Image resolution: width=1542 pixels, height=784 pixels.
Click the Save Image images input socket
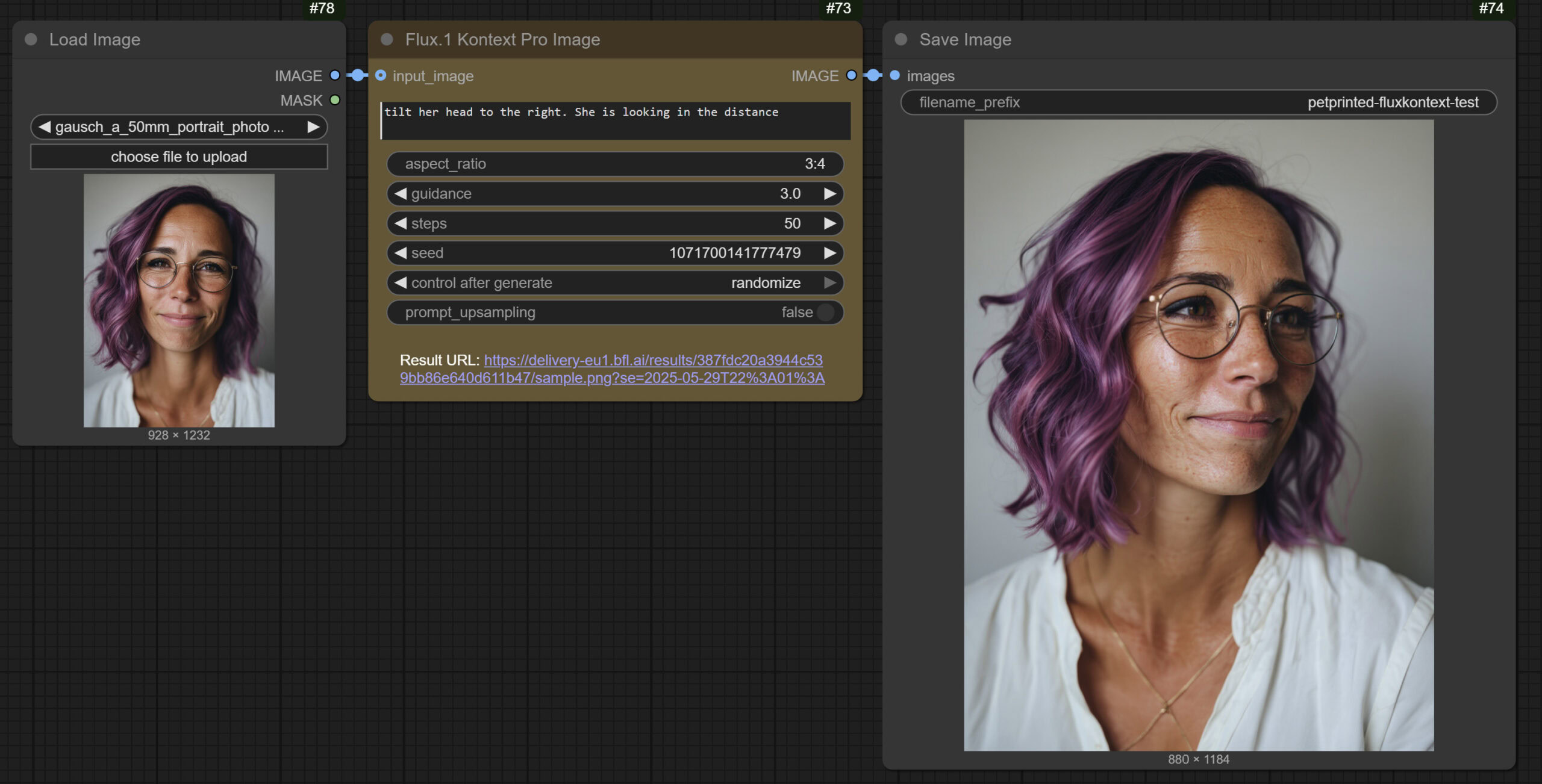pos(894,75)
